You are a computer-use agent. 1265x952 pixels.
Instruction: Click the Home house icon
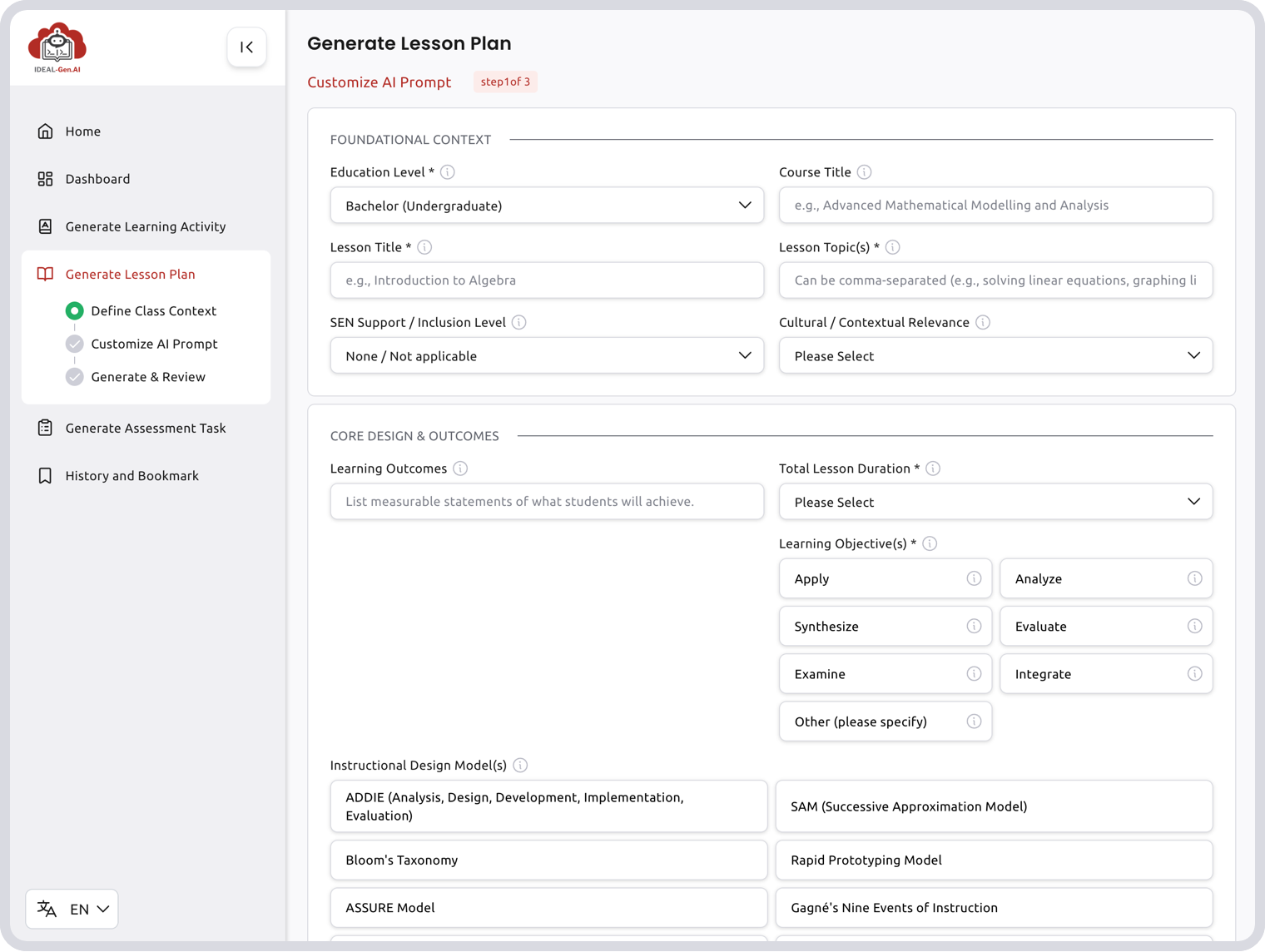pyautogui.click(x=45, y=131)
